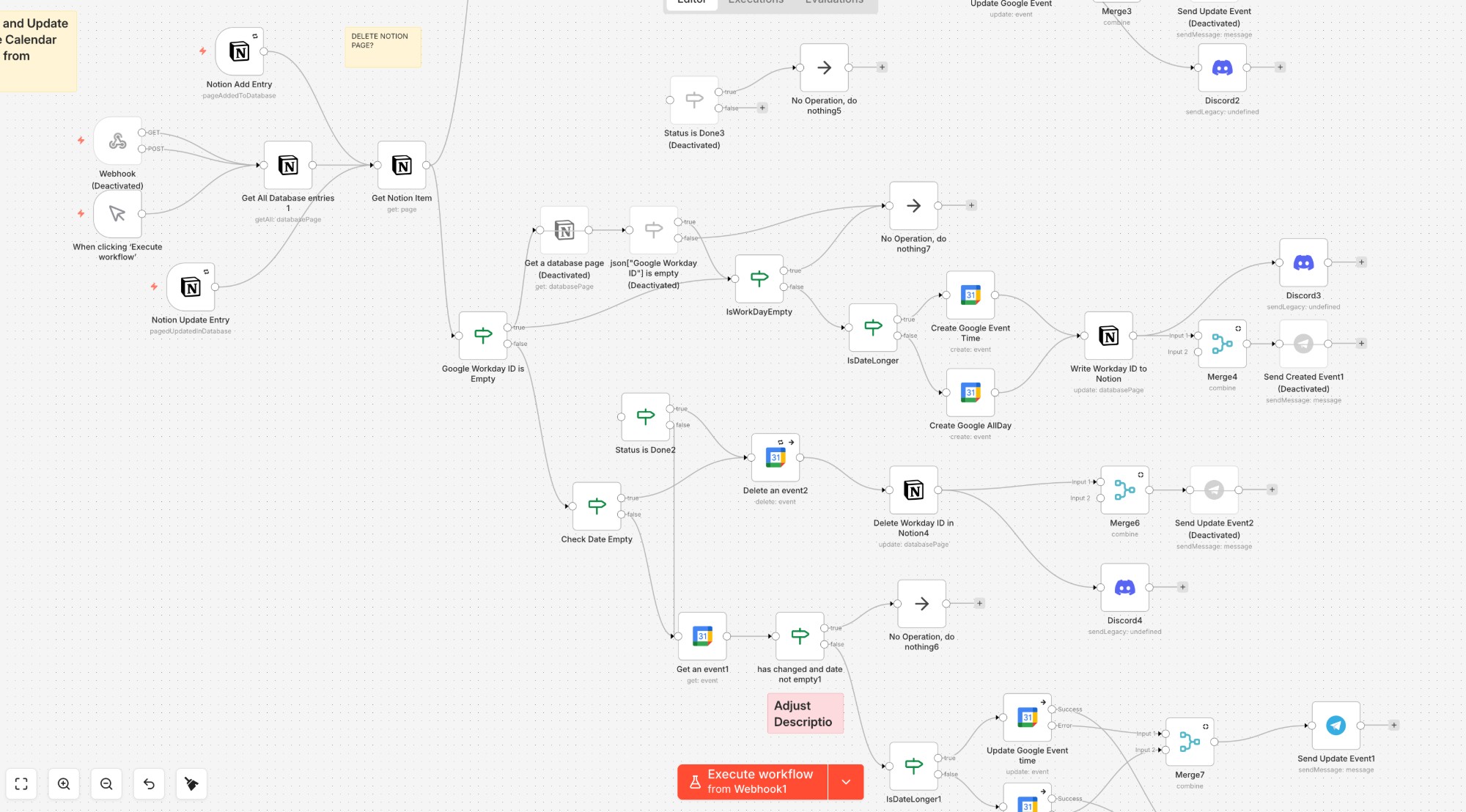Select the IsDateLonger if node

(x=873, y=328)
